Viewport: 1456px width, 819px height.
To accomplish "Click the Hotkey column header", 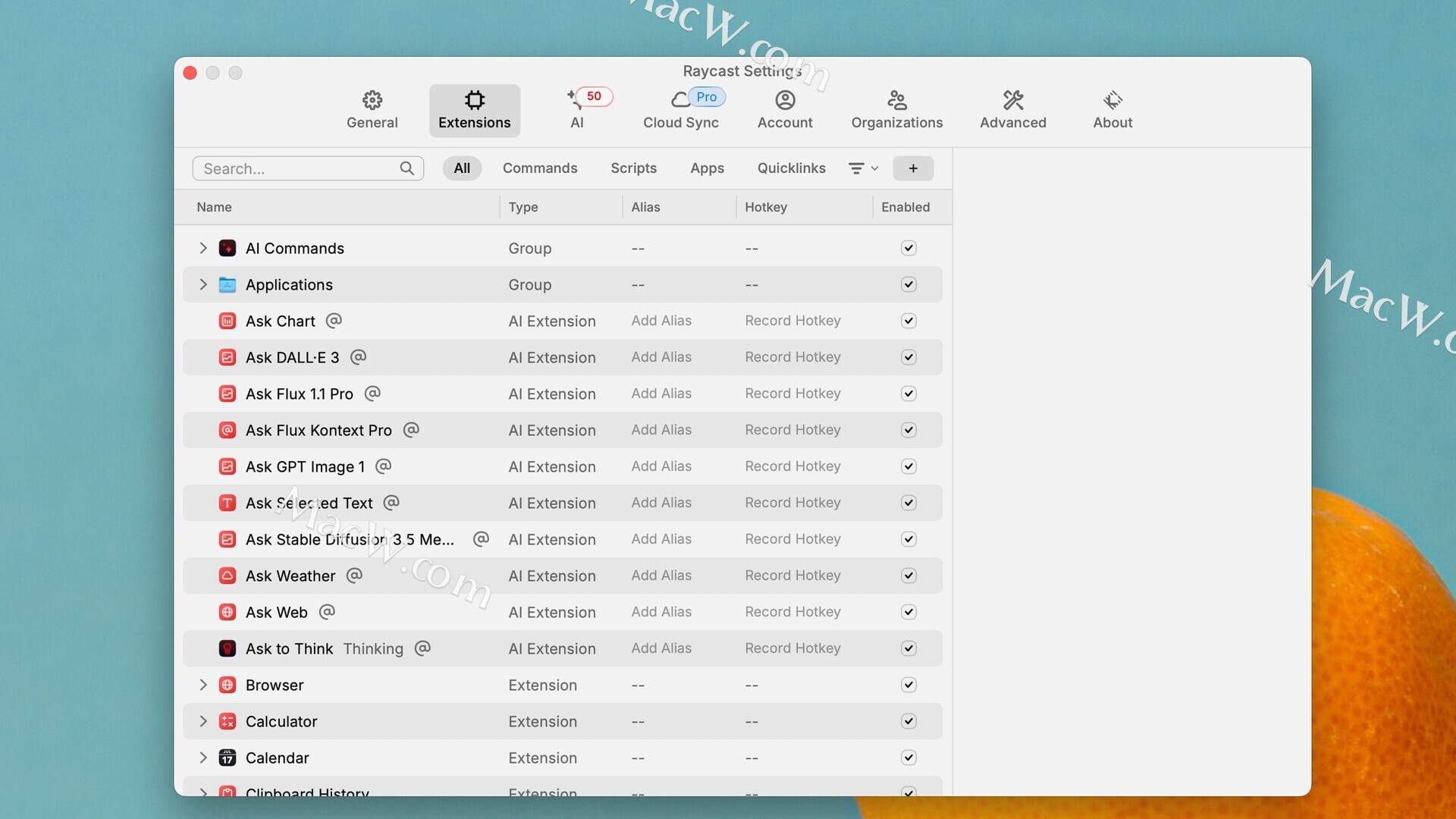I will tap(766, 207).
